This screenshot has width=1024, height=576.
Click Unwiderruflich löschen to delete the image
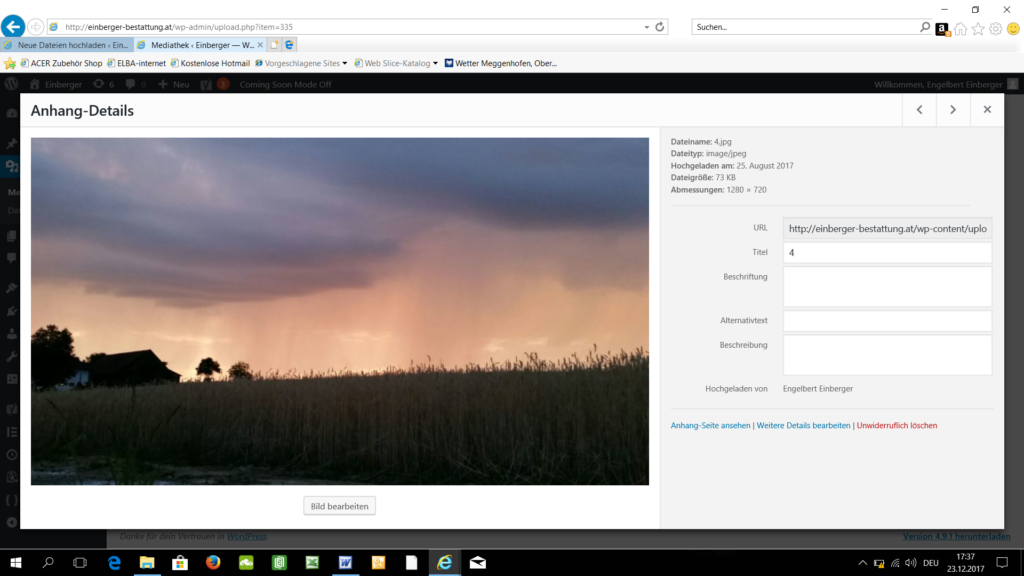(x=897, y=425)
